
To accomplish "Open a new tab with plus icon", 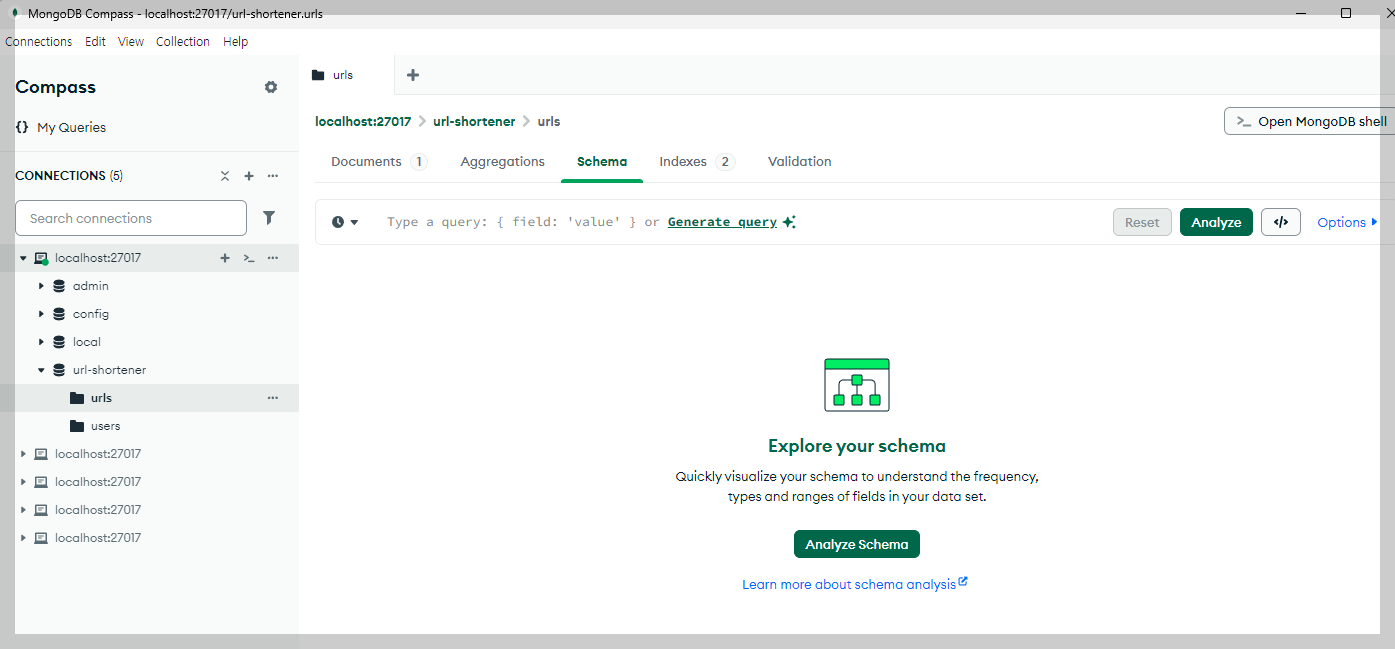I will pyautogui.click(x=413, y=75).
